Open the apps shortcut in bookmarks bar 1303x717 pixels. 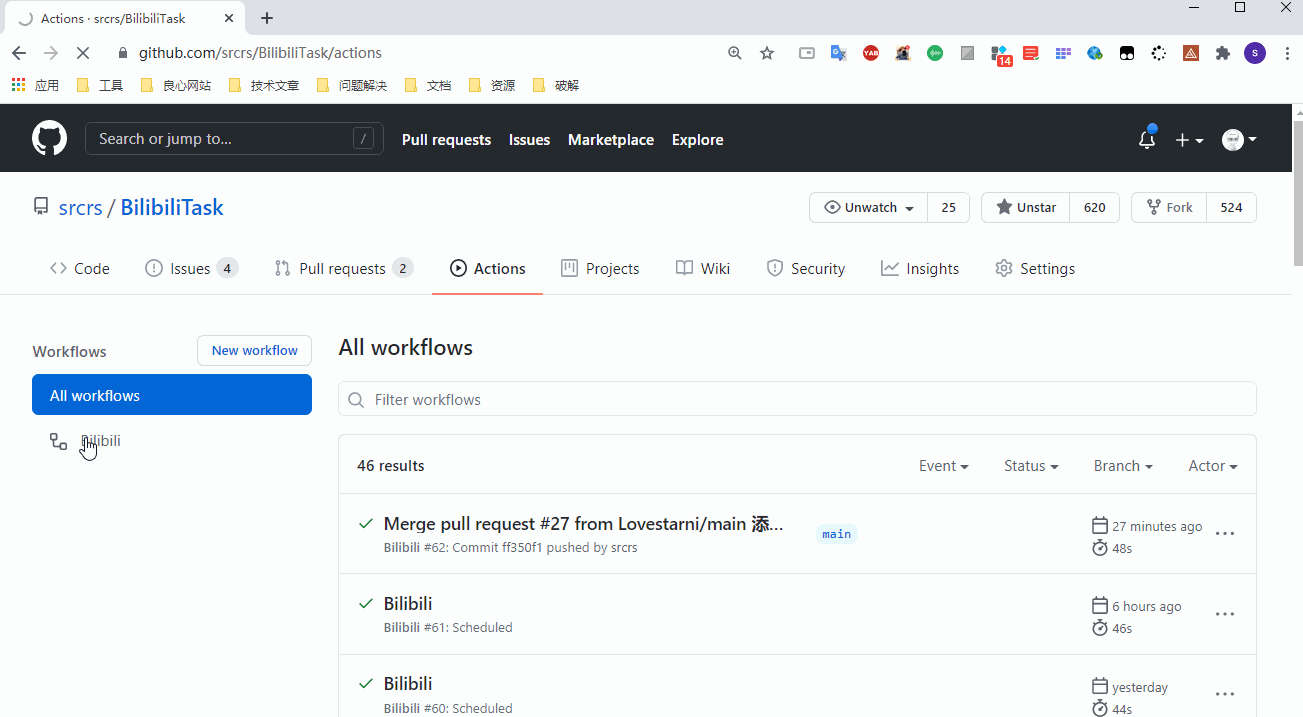(35, 85)
